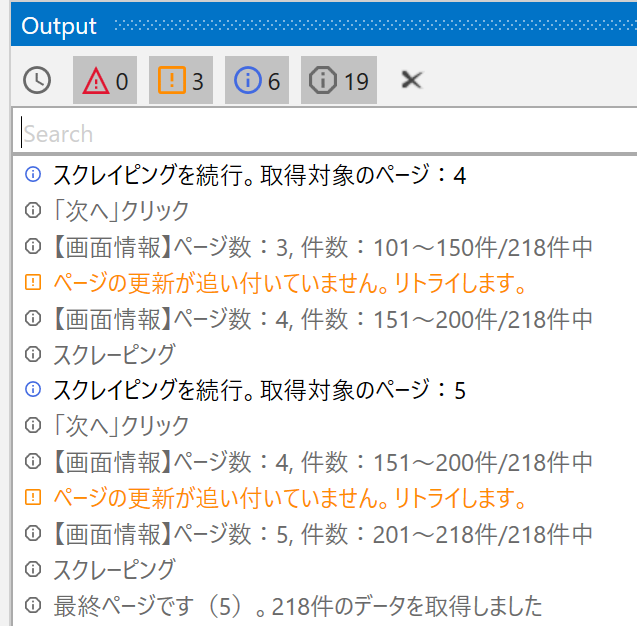Toggle the info filter showing 6
Image resolution: width=637 pixels, height=626 pixels.
[x=257, y=80]
